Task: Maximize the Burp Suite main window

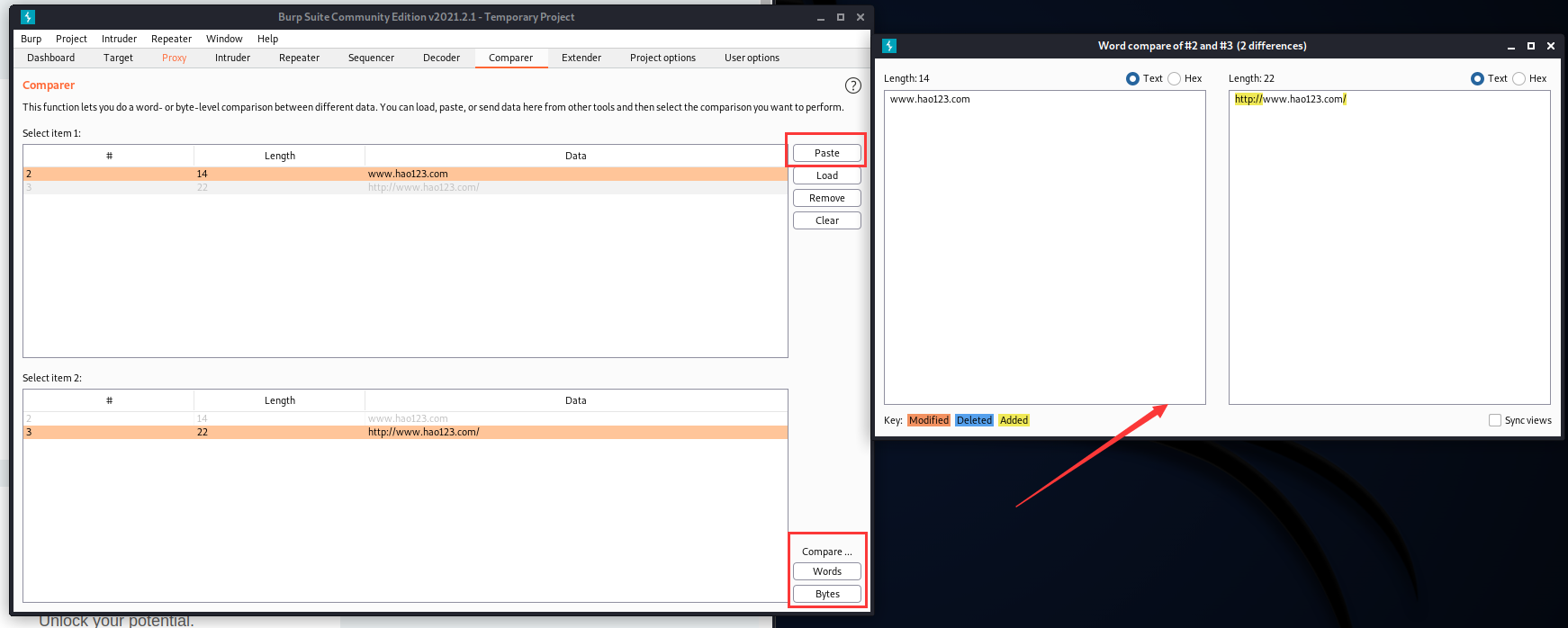Action: coord(841,17)
